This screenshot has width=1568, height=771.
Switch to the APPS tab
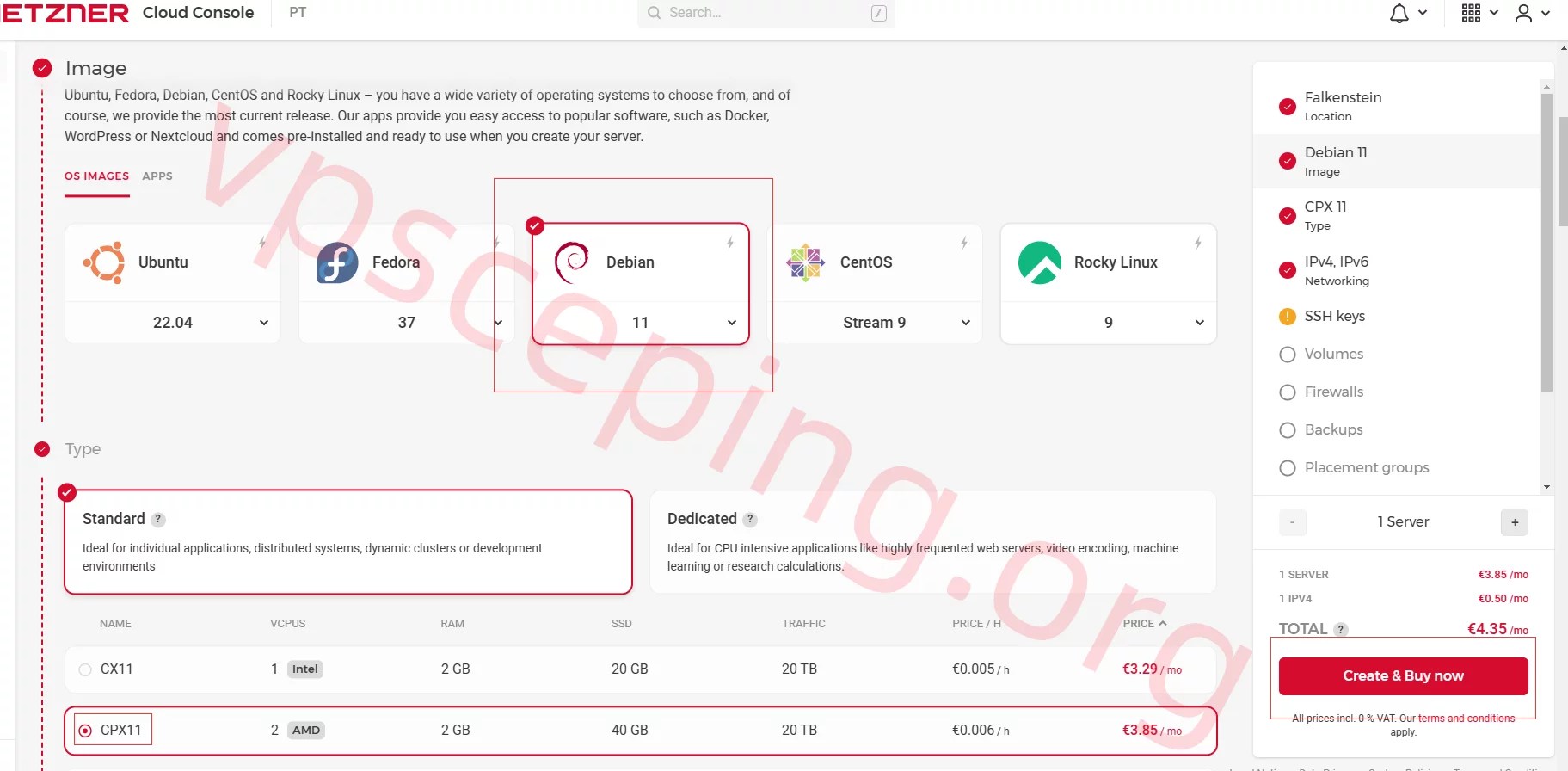tap(157, 176)
